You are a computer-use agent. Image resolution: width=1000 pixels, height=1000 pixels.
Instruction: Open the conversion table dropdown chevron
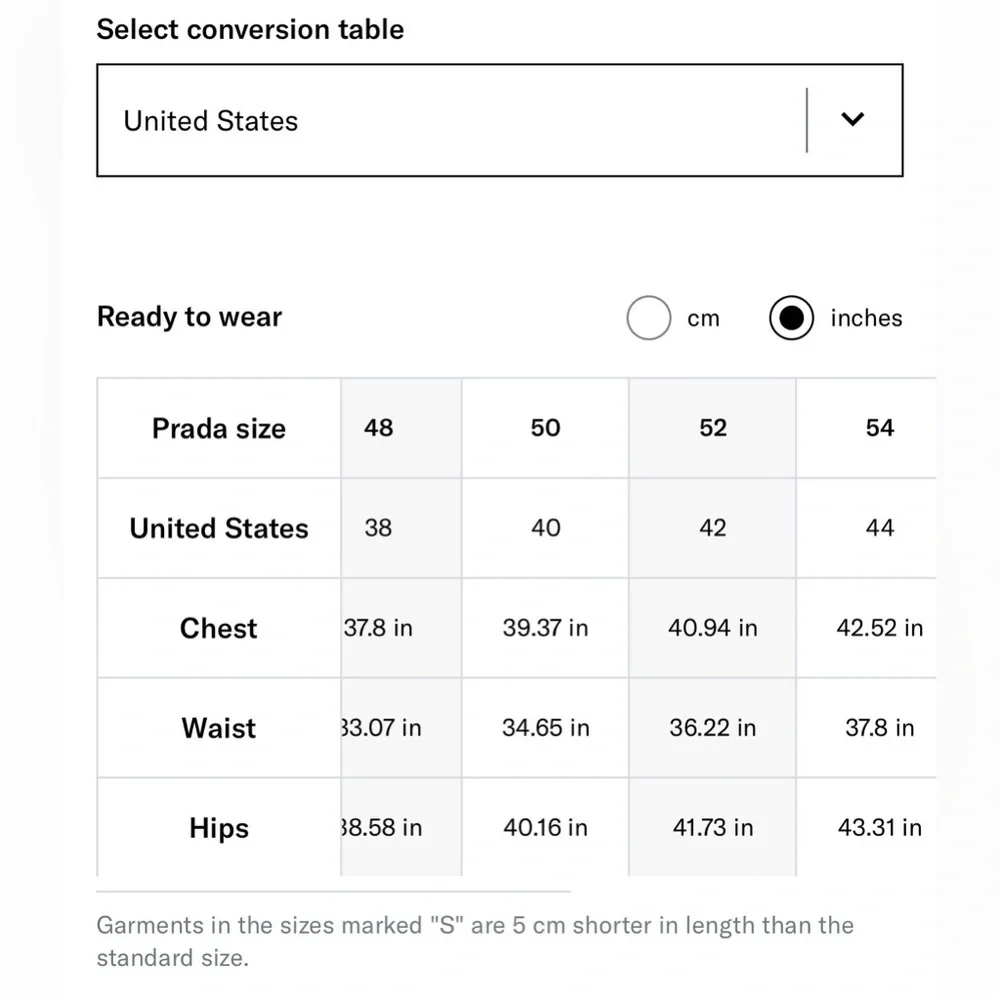pos(852,119)
